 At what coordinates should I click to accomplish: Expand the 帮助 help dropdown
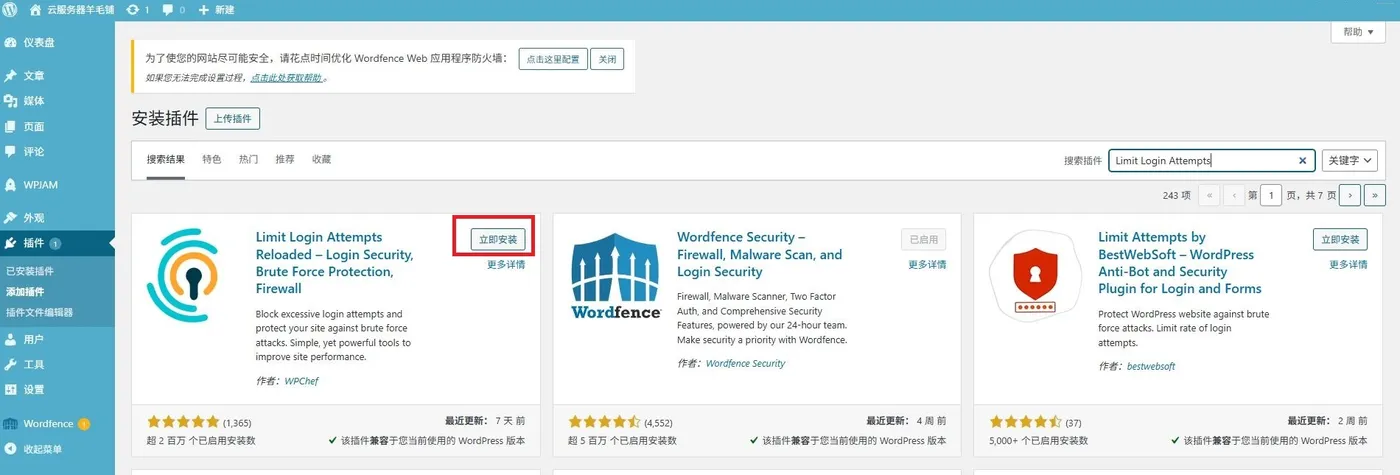point(1357,32)
